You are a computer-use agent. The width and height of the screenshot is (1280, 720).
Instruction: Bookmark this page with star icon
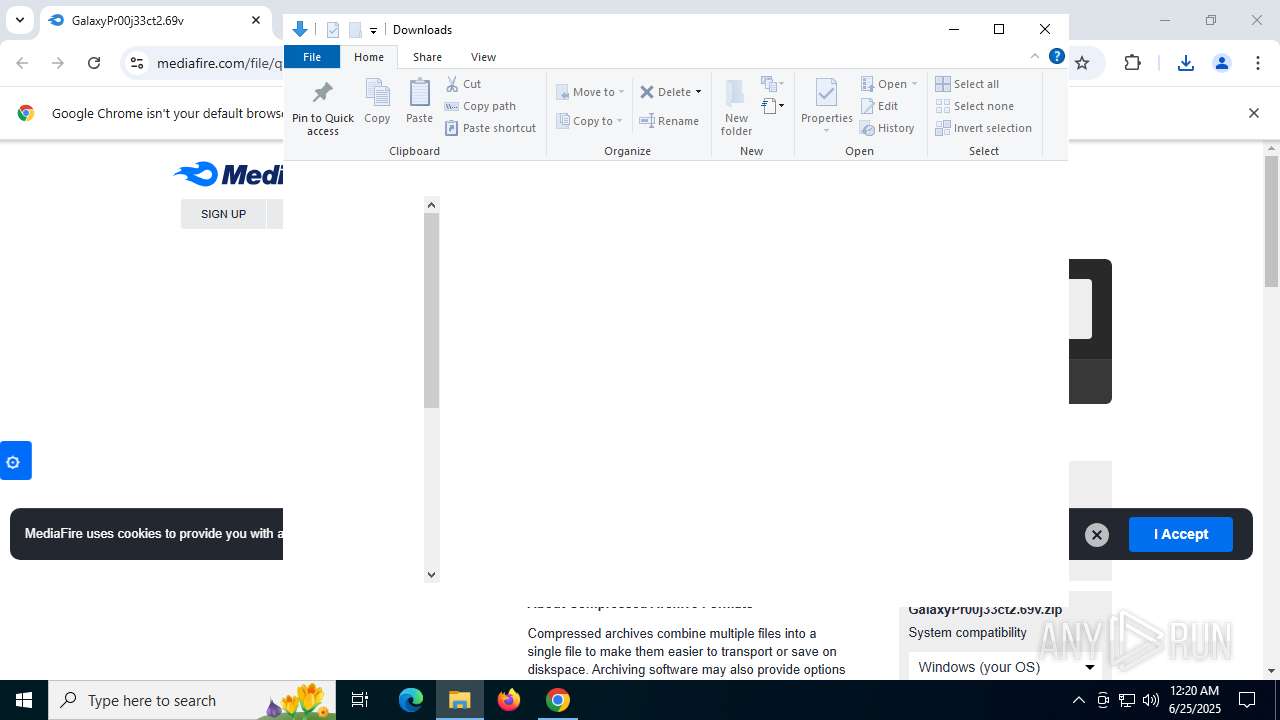pos(1082,63)
